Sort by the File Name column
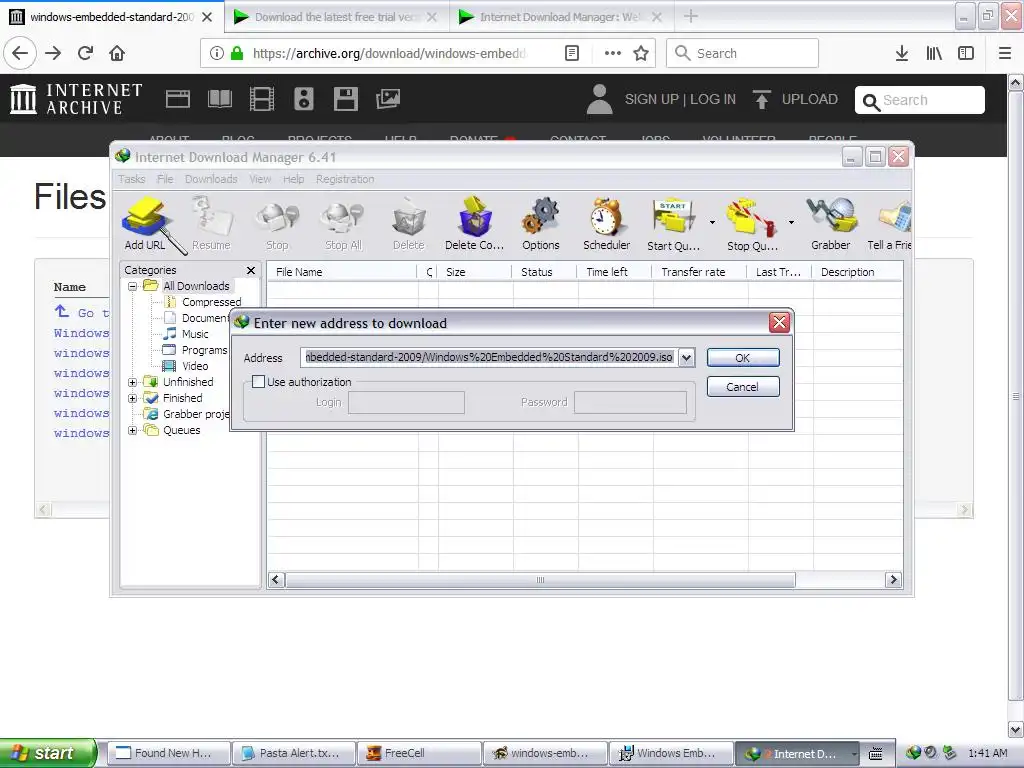 [x=342, y=272]
